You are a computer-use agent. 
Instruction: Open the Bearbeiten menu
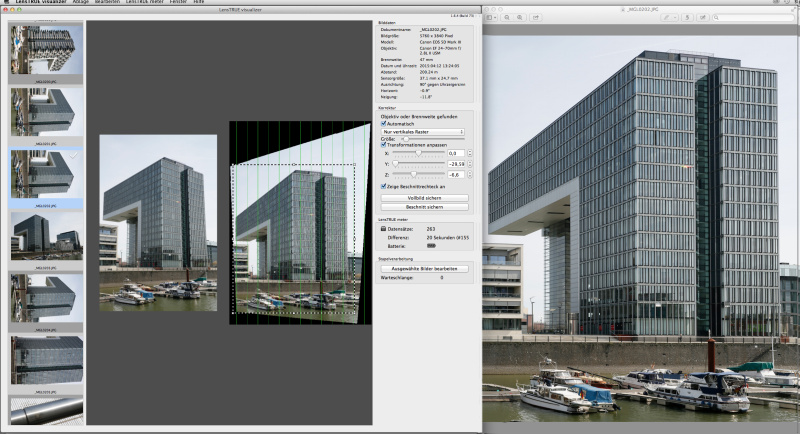[108, 2]
